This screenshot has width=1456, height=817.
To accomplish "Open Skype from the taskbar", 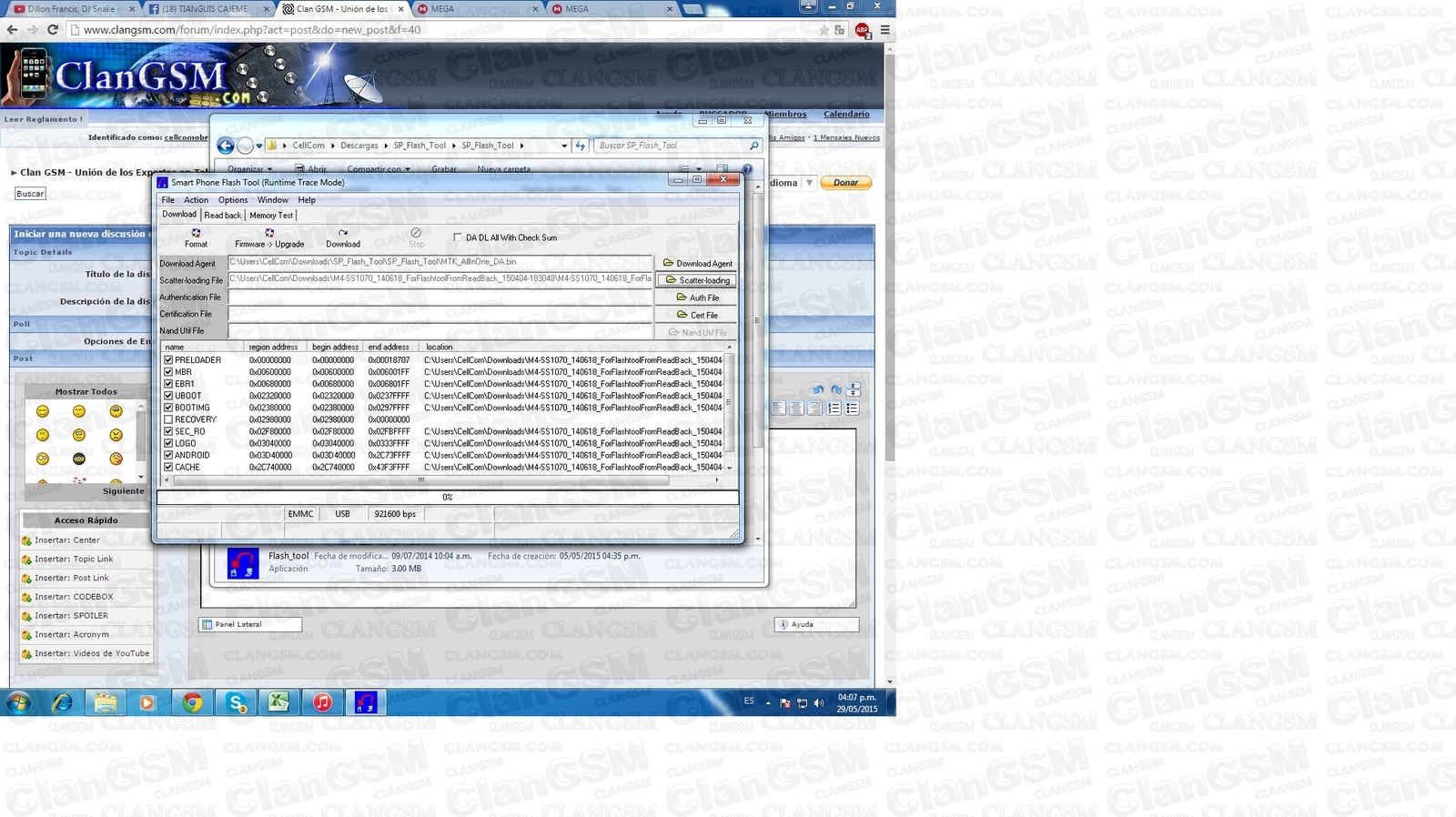I will [x=237, y=702].
